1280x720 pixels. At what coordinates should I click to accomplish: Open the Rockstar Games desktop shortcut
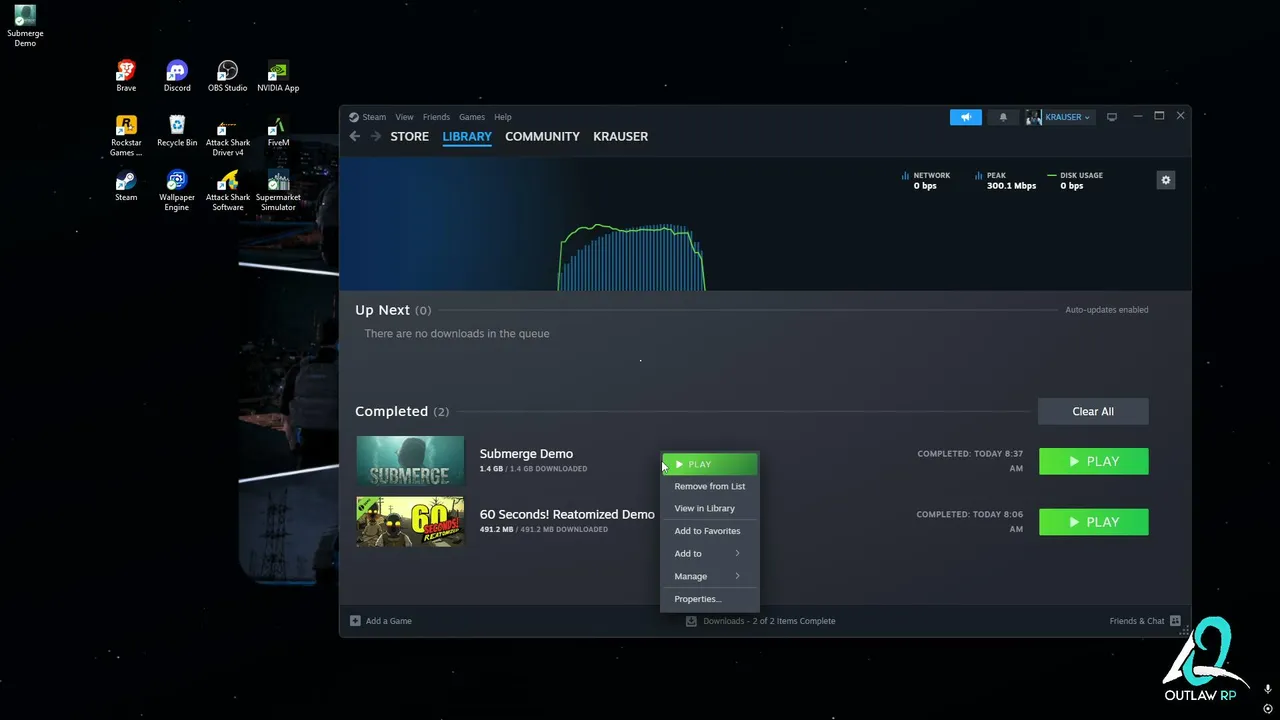point(126,136)
